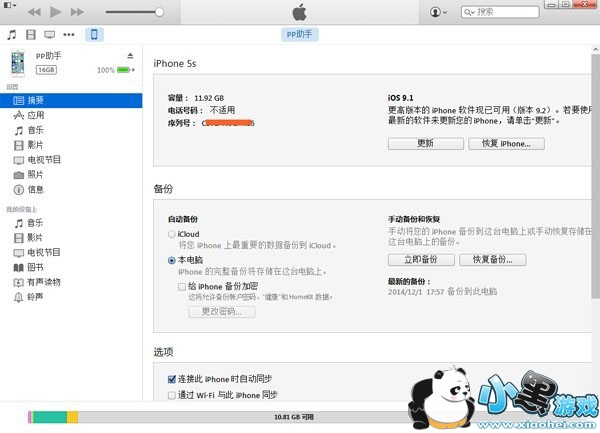Image resolution: width=600 pixels, height=433 pixels.
Task: Check 给 iPhone 备份加密 checkbox
Action: coord(182,286)
